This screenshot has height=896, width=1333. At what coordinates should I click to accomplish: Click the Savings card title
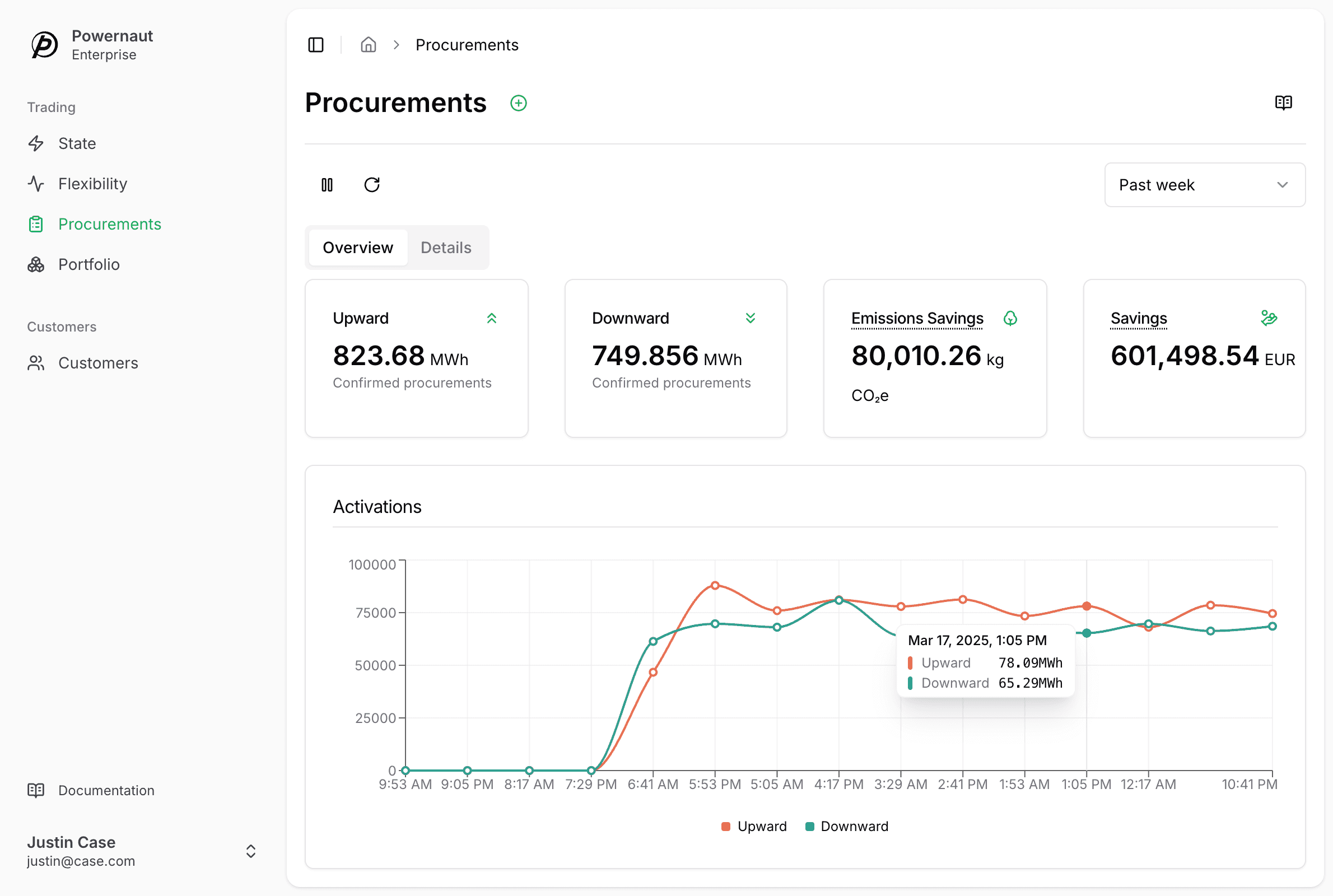coord(1138,318)
